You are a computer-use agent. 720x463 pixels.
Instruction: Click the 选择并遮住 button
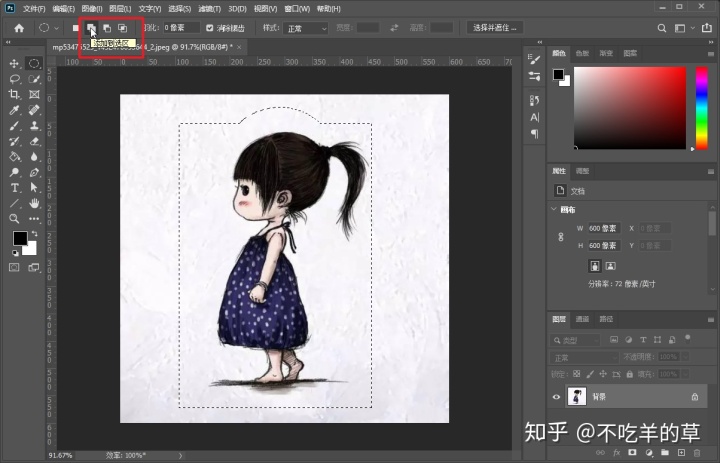[x=495, y=28]
